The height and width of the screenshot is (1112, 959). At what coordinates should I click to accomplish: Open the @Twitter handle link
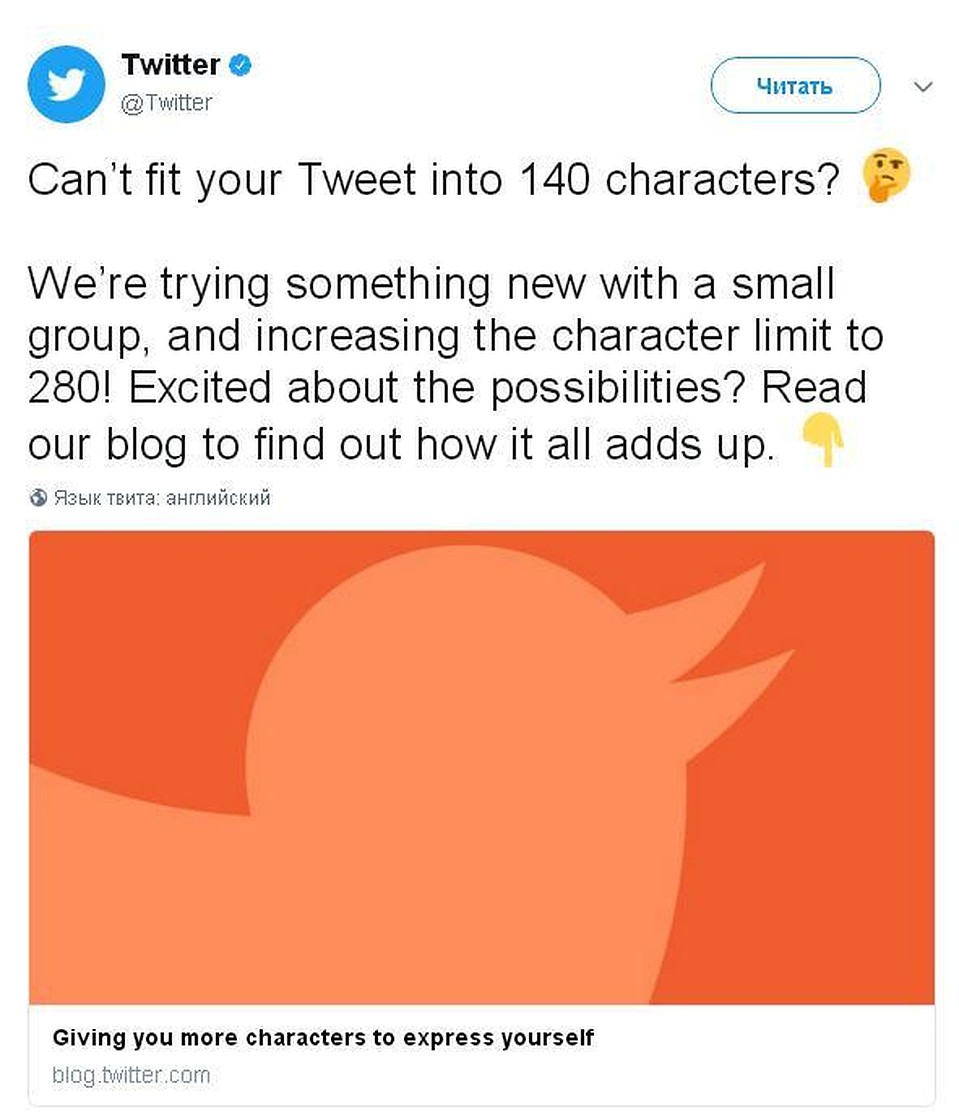166,102
